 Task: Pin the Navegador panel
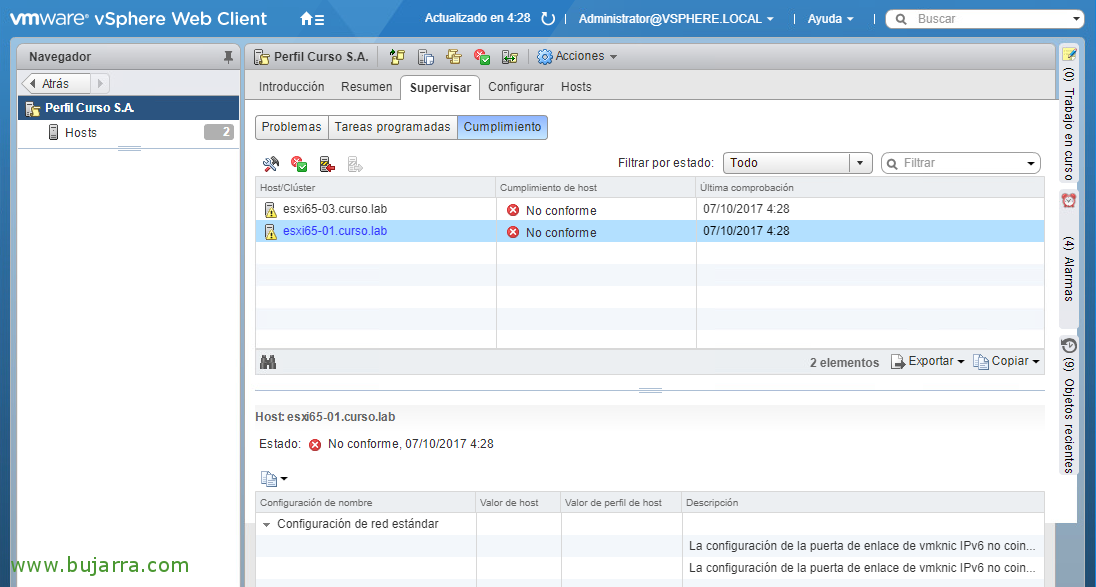(x=228, y=57)
